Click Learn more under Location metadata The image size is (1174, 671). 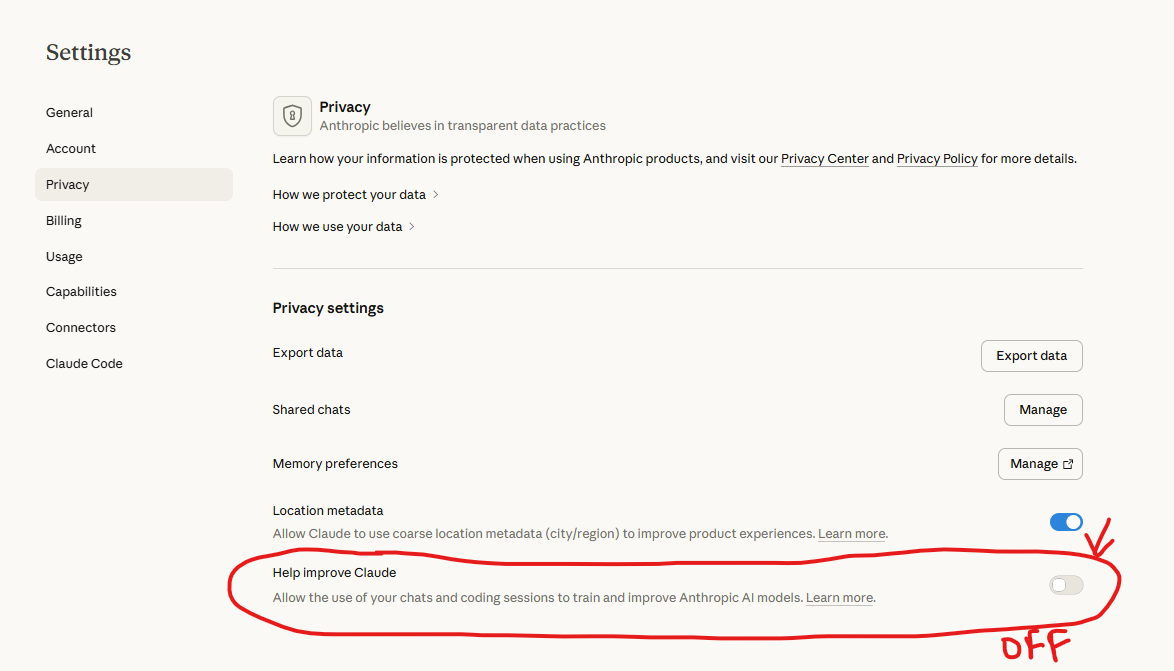pyautogui.click(x=851, y=533)
